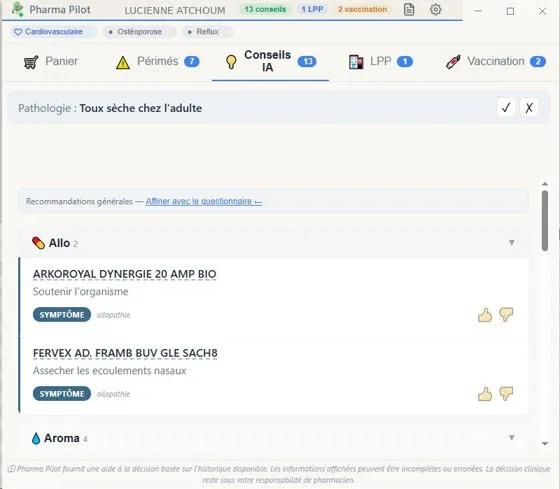Click the Pharma Pilot logo icon
The width and height of the screenshot is (560, 489).
pos(17,9)
